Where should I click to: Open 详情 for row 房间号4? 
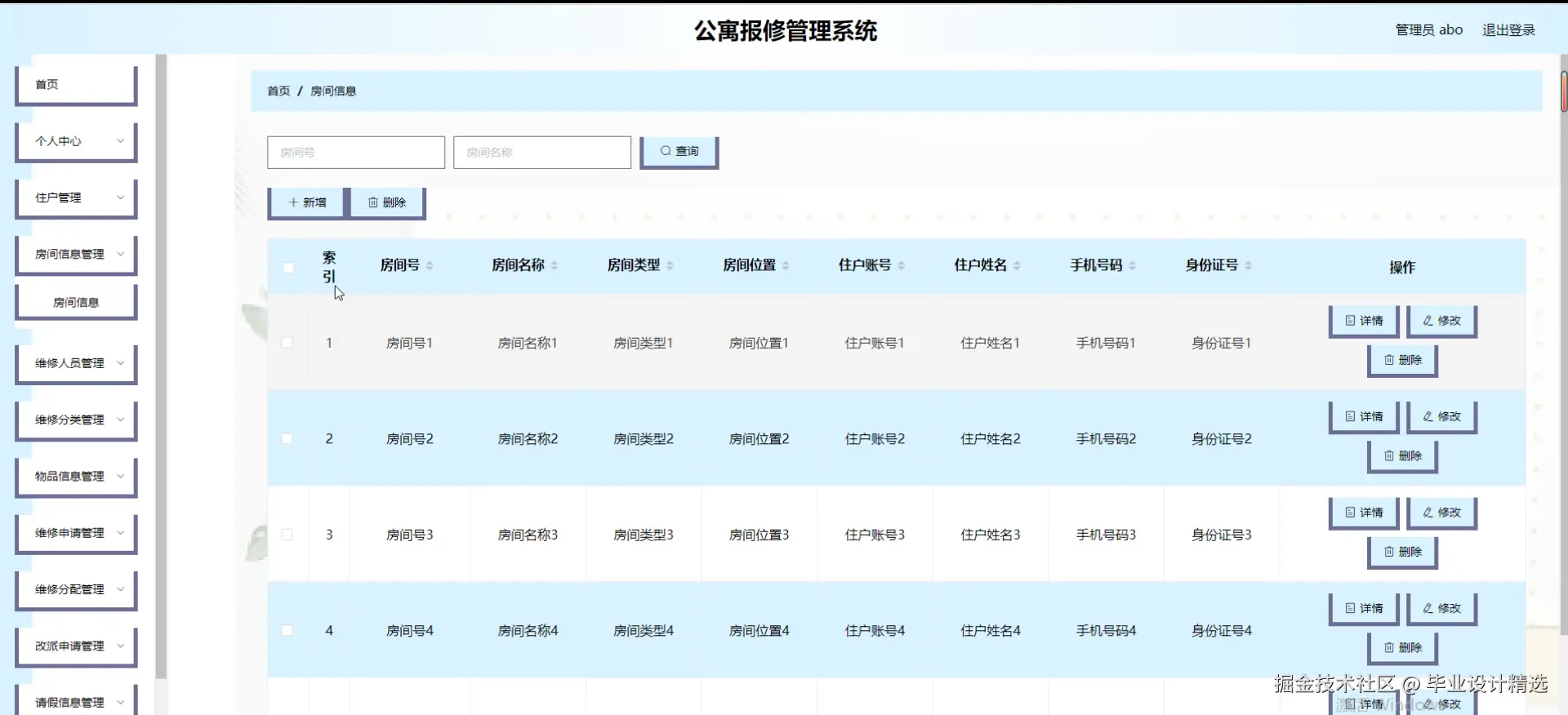point(1364,608)
